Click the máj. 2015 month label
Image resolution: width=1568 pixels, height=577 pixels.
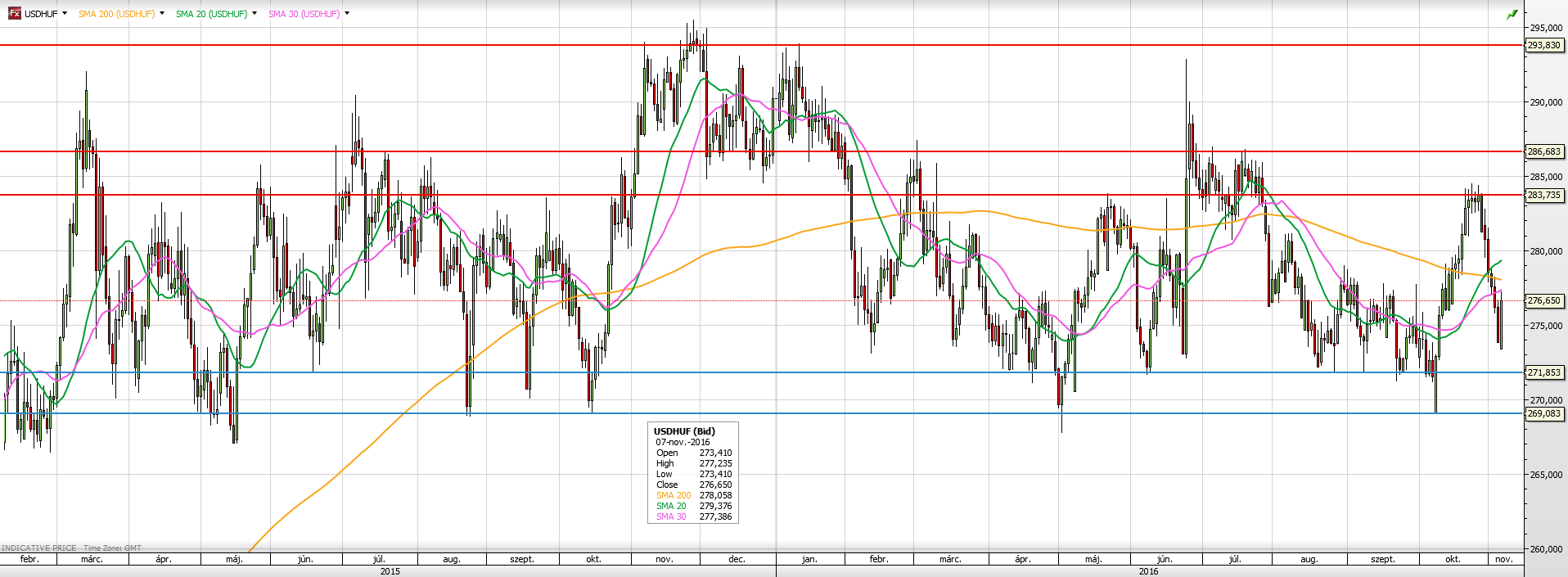click(x=234, y=559)
